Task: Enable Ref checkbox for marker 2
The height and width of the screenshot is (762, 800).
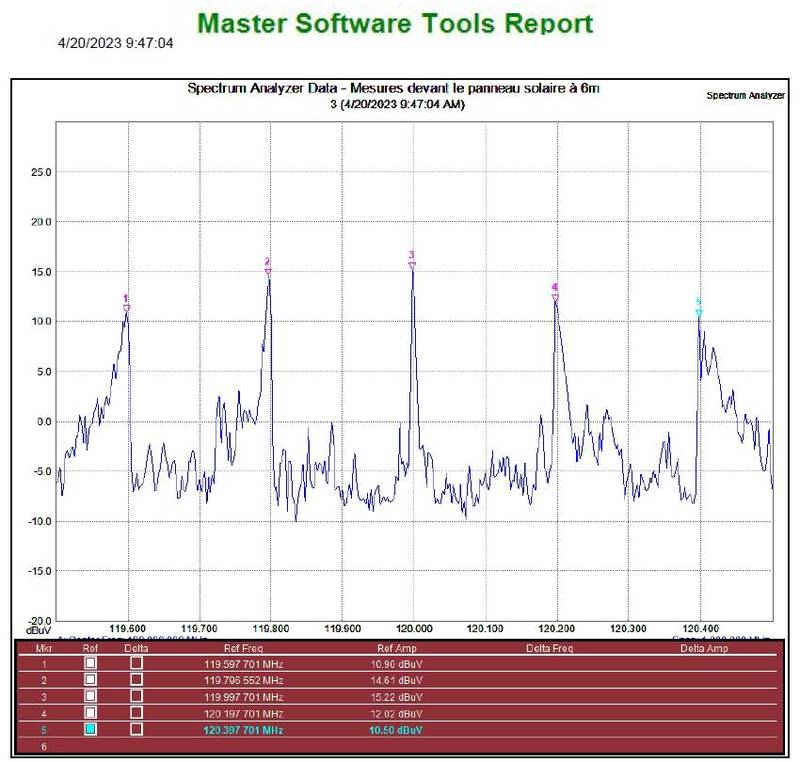Action: pos(91,680)
